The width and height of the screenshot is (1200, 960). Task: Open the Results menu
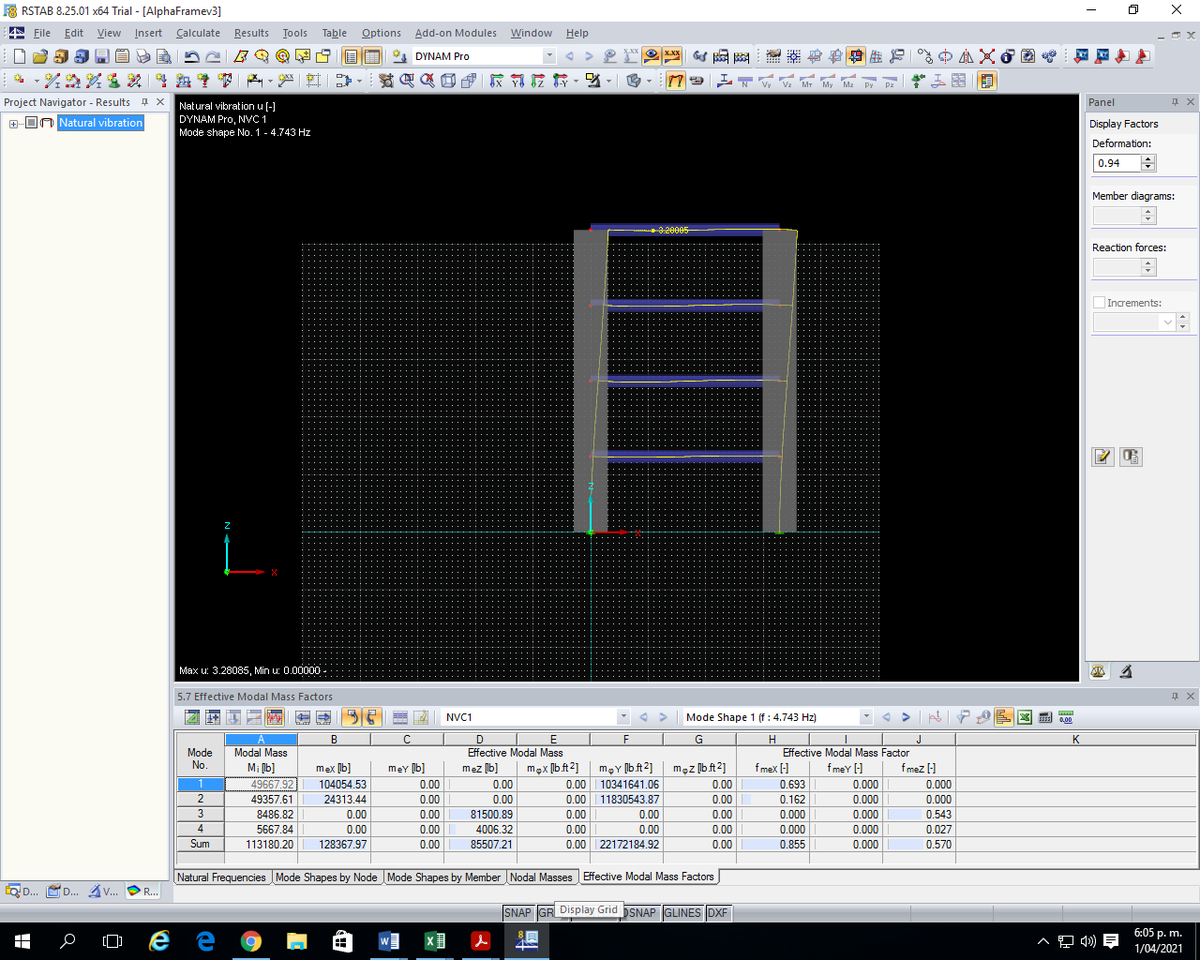coord(251,33)
